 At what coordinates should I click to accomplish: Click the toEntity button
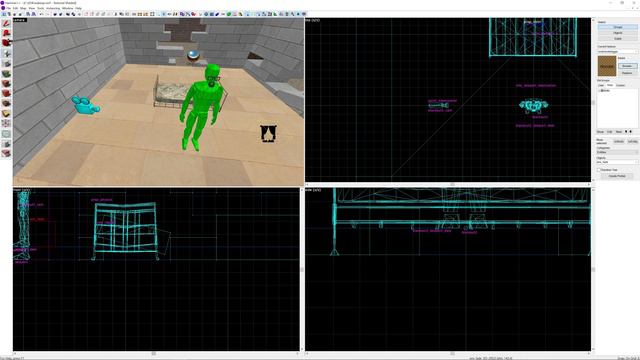coord(632,141)
